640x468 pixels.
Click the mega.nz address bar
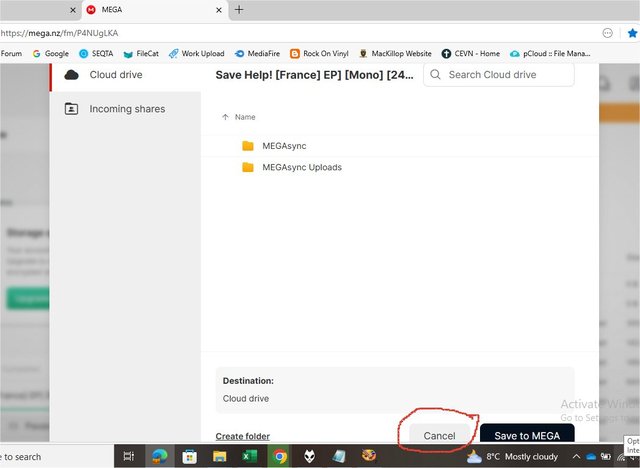coord(300,33)
